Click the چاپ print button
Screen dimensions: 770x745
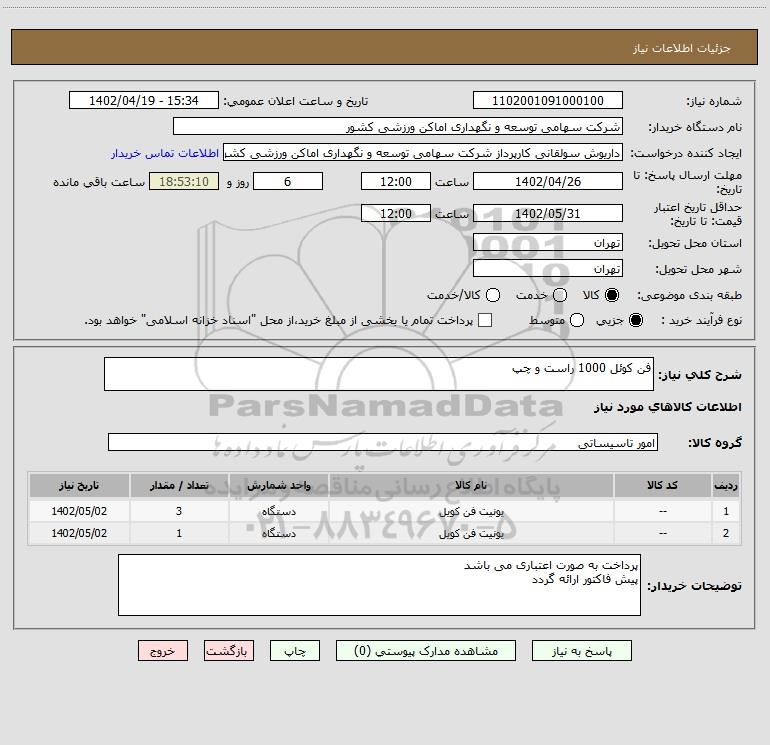point(295,651)
